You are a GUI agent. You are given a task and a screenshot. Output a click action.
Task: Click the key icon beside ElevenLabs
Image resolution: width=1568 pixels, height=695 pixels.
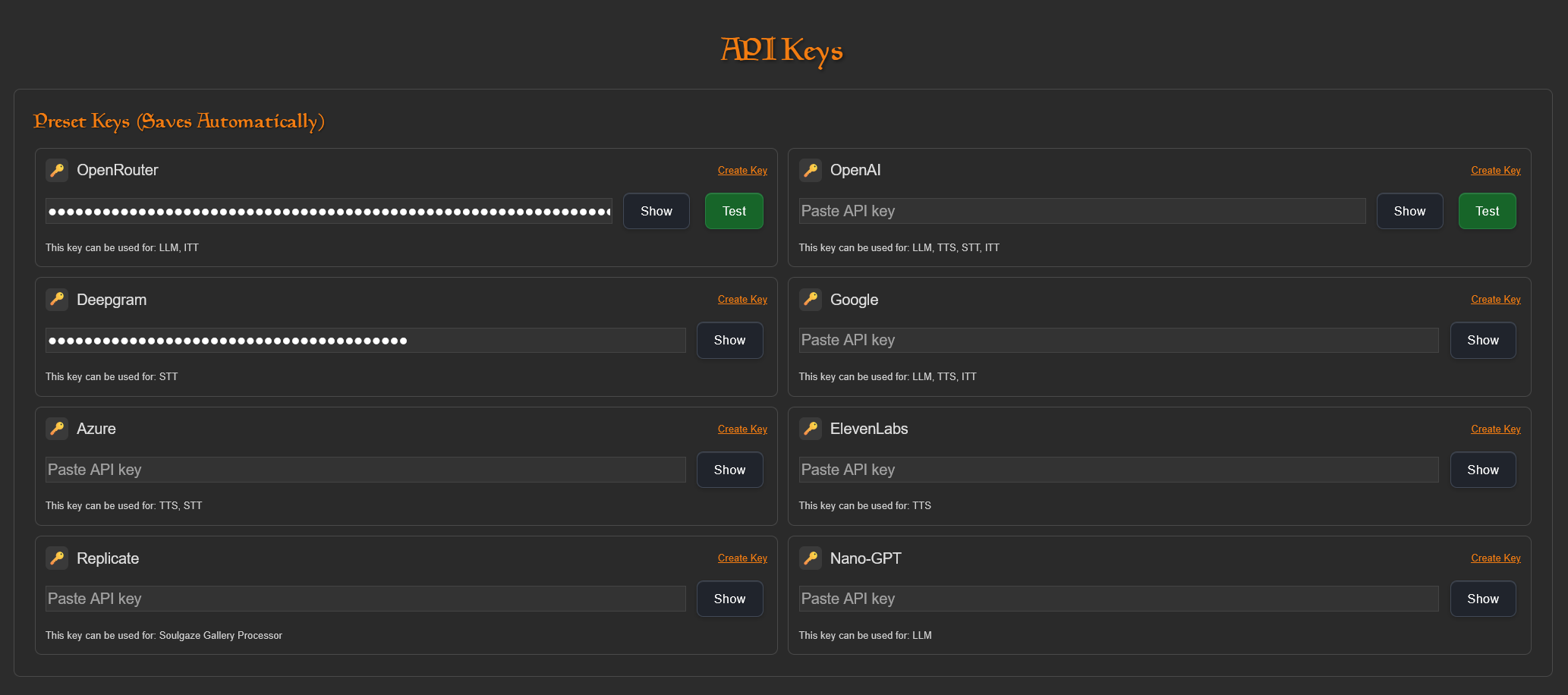811,429
